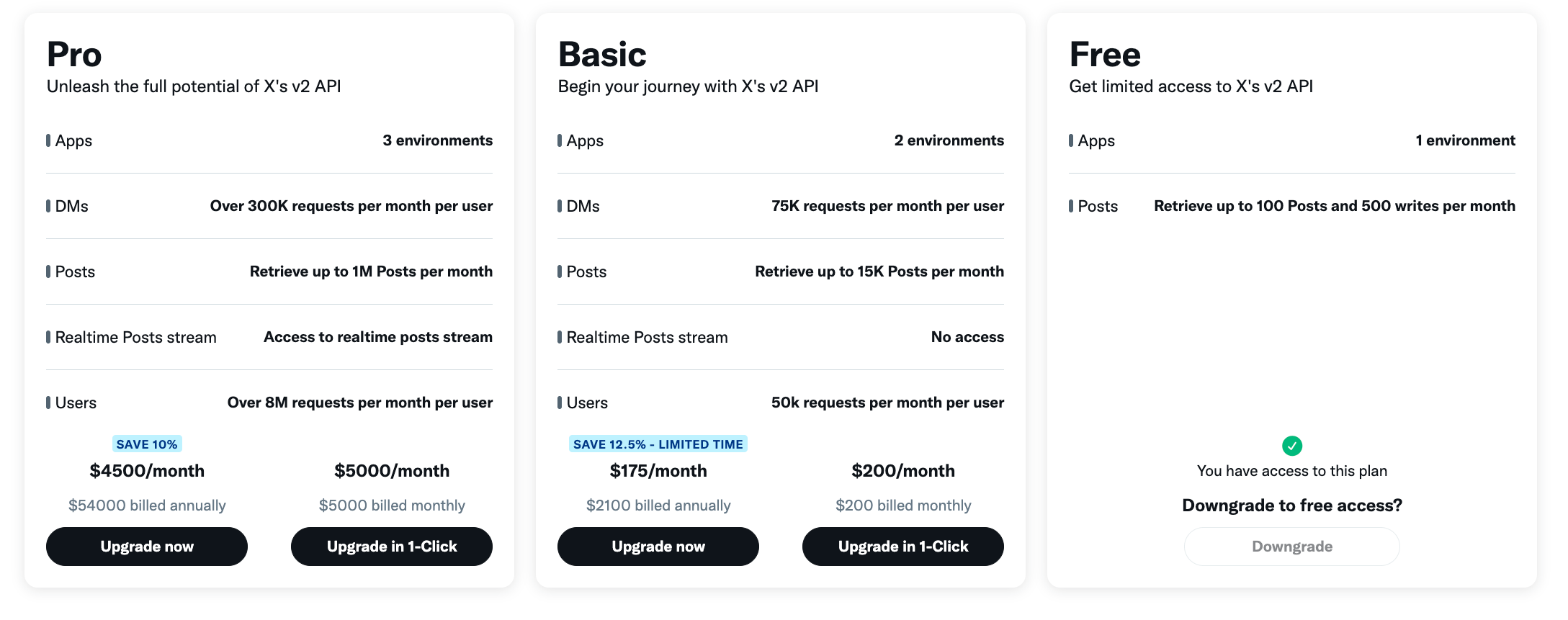Screen dimensions: 1568x620
Task: Click the SAVE 12.5% - LIMITED TIME badge
Action: (x=658, y=444)
